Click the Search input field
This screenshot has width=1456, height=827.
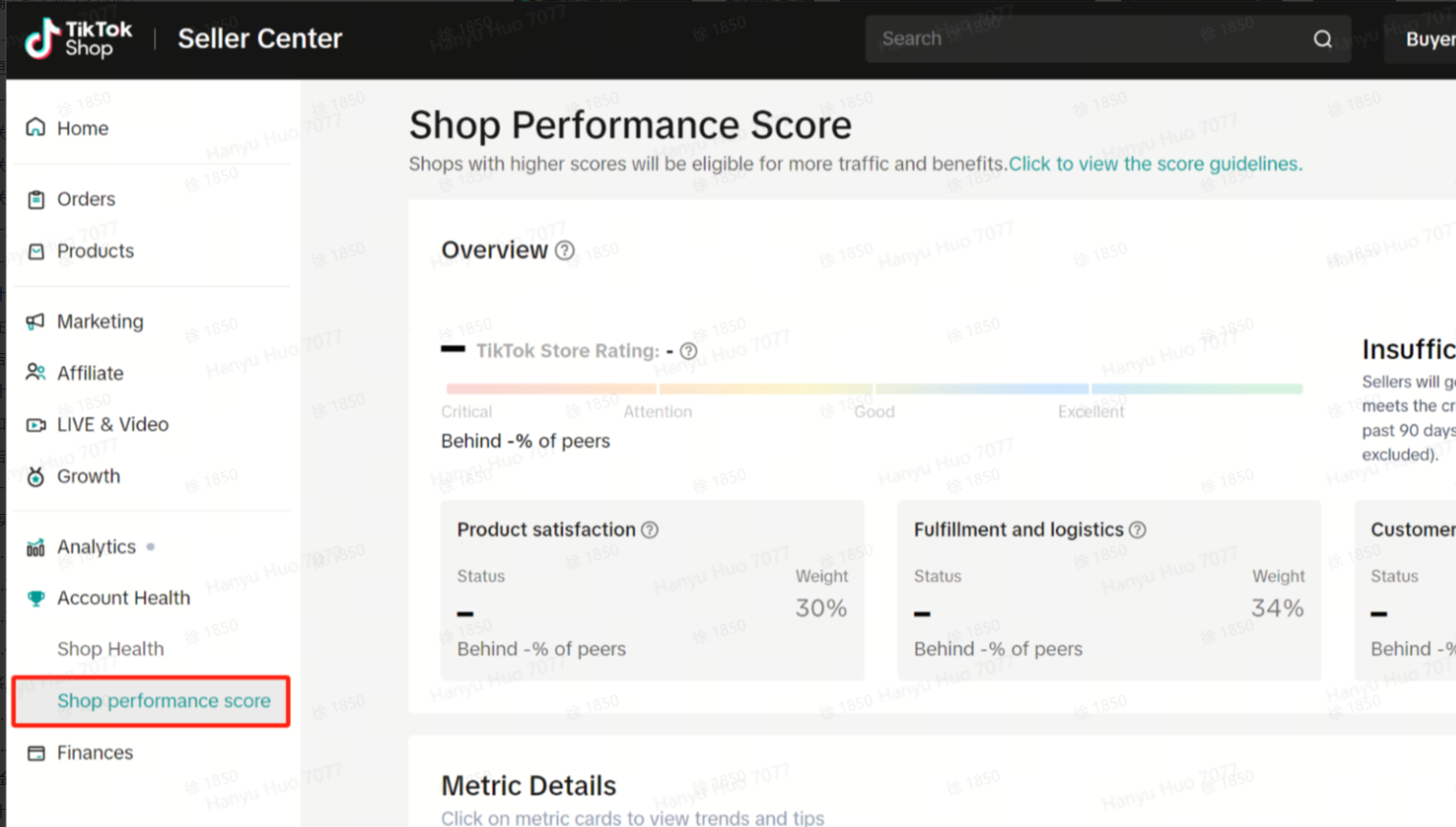tap(1108, 39)
